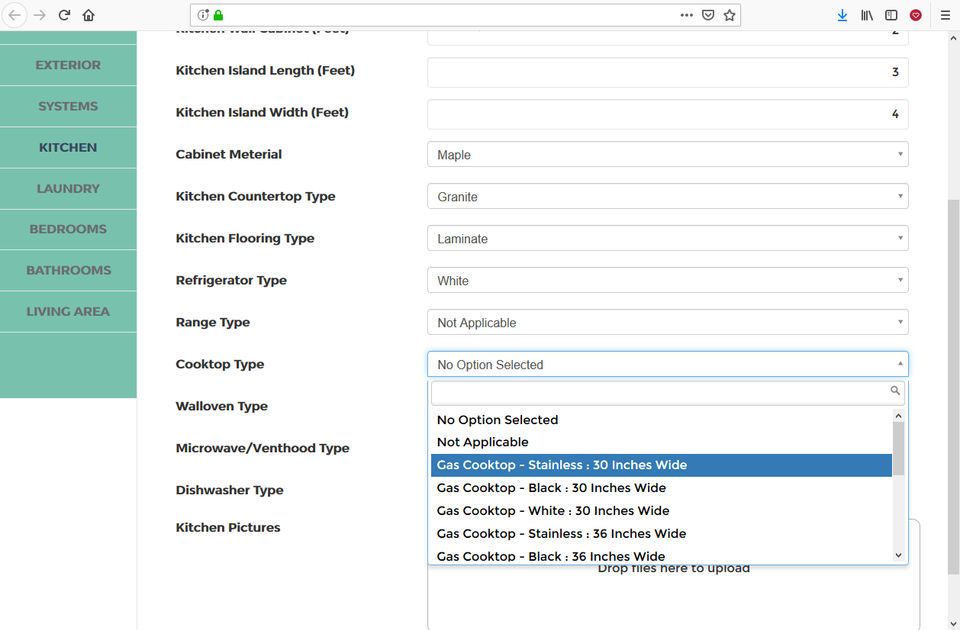Open the Refrigerator Type dropdown
Screen dimensions: 960x630
667,281
